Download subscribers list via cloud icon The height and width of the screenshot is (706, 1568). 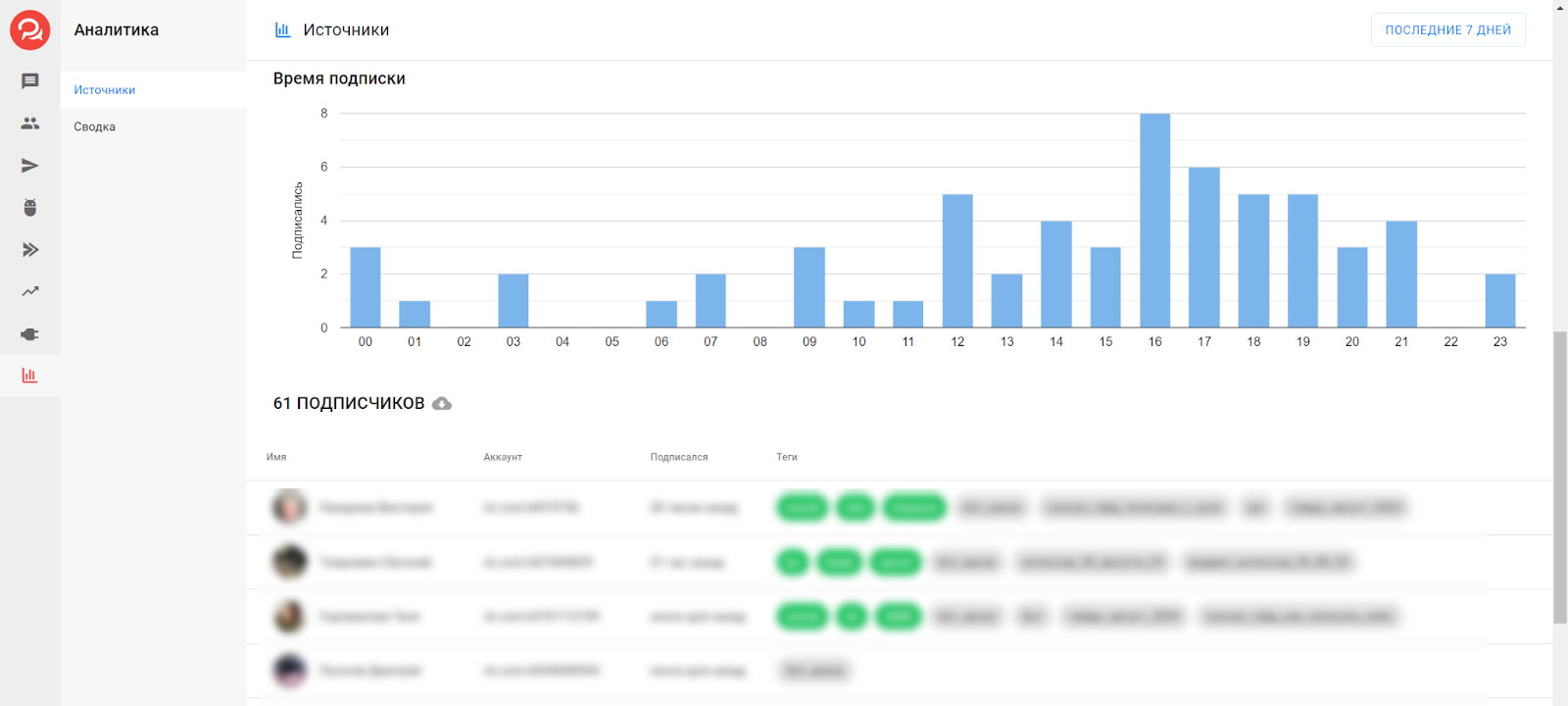pyautogui.click(x=442, y=404)
